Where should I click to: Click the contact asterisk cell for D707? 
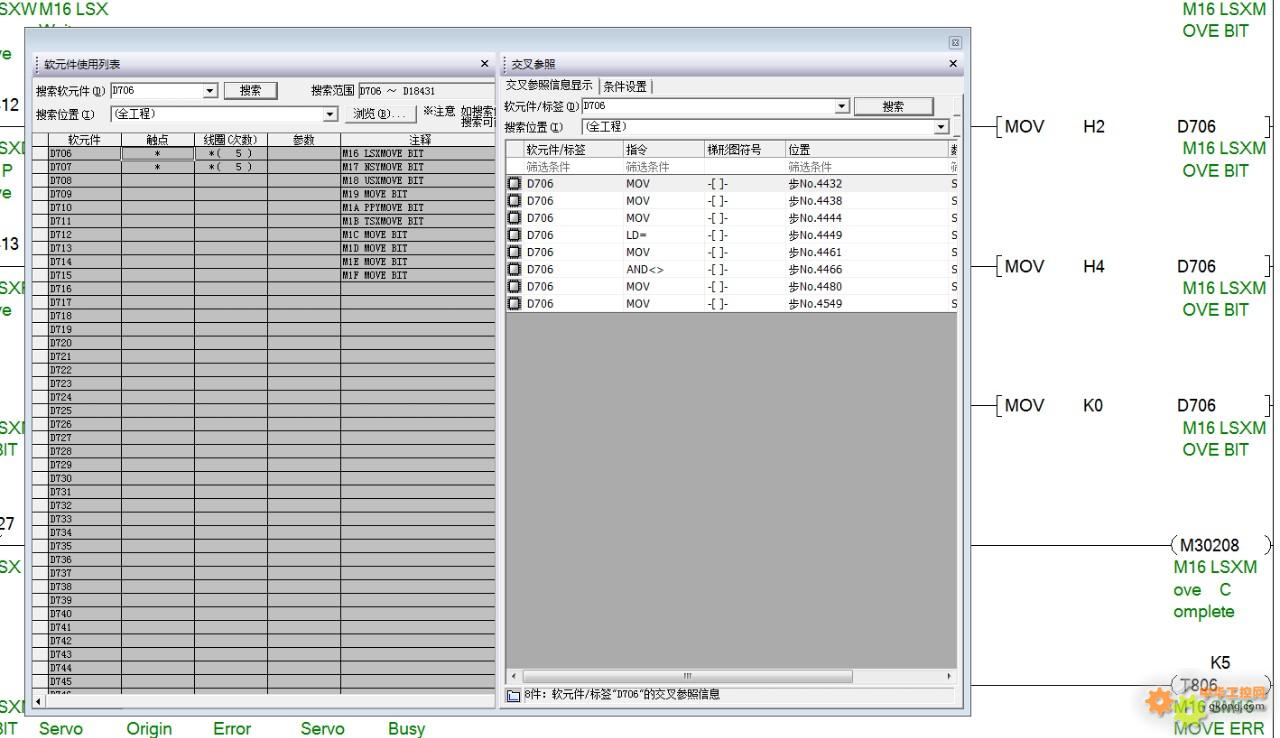click(158, 167)
